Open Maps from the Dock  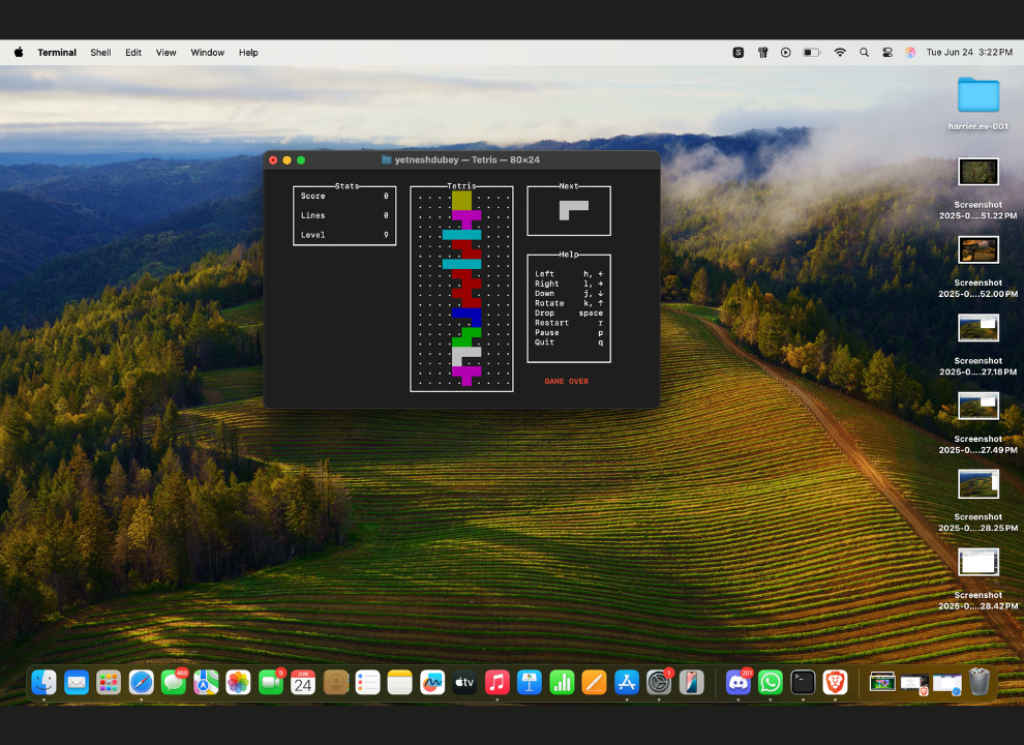coord(206,683)
